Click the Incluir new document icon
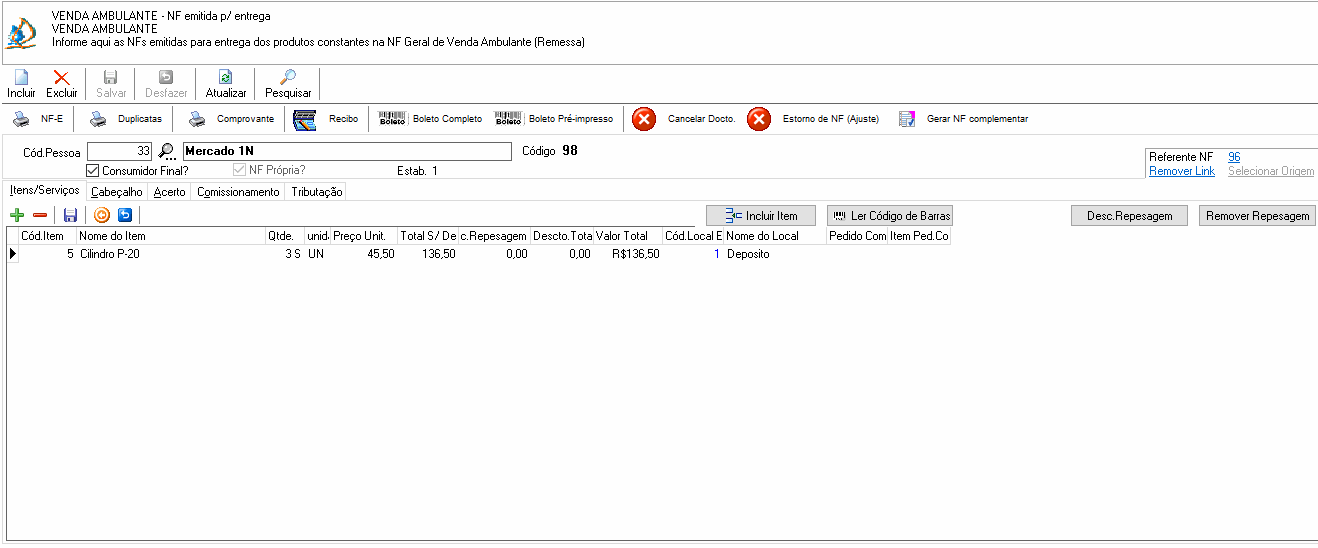This screenshot has width=1318, height=548. click(21, 77)
